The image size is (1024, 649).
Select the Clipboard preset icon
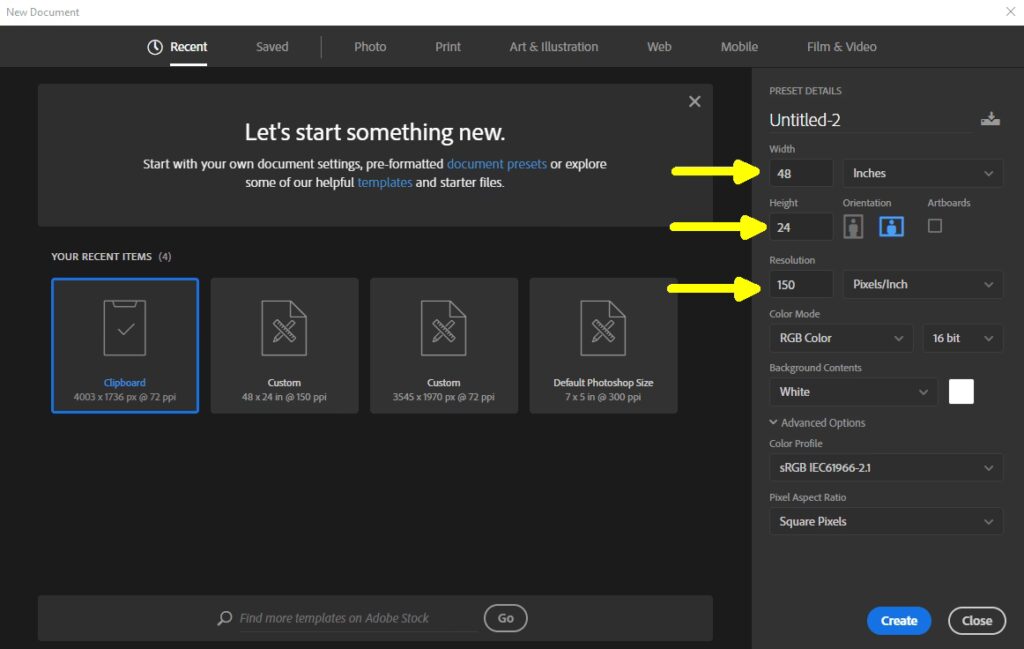(x=125, y=327)
